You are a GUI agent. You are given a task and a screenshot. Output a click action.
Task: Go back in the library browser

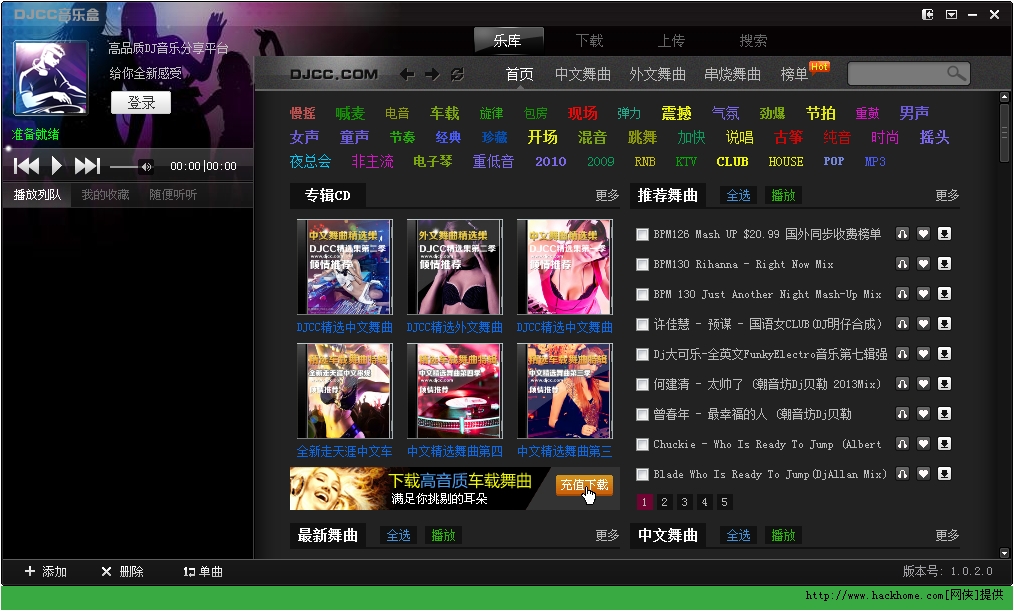coord(407,74)
